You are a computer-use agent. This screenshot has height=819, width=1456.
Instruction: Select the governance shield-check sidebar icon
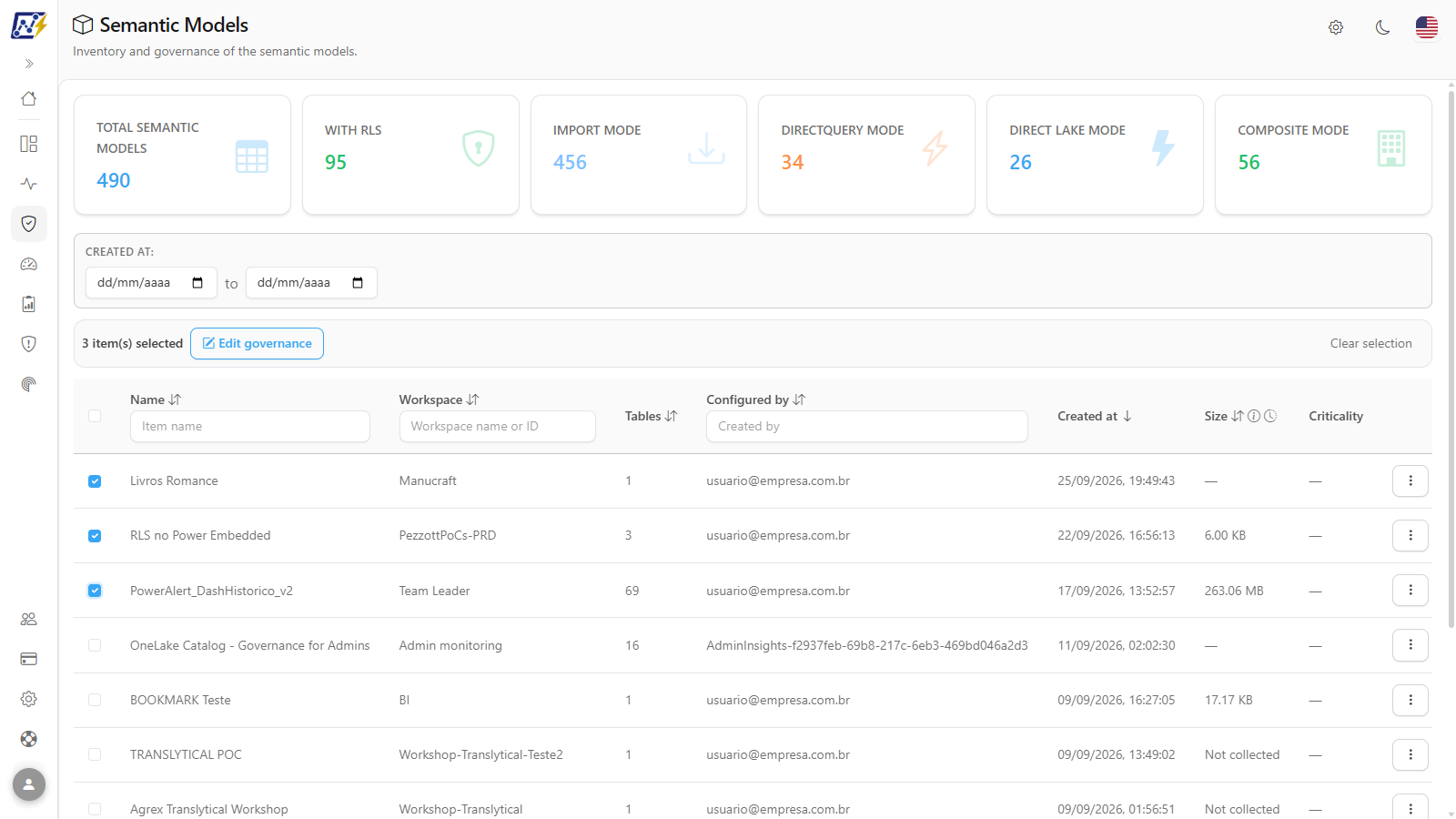[x=29, y=224]
